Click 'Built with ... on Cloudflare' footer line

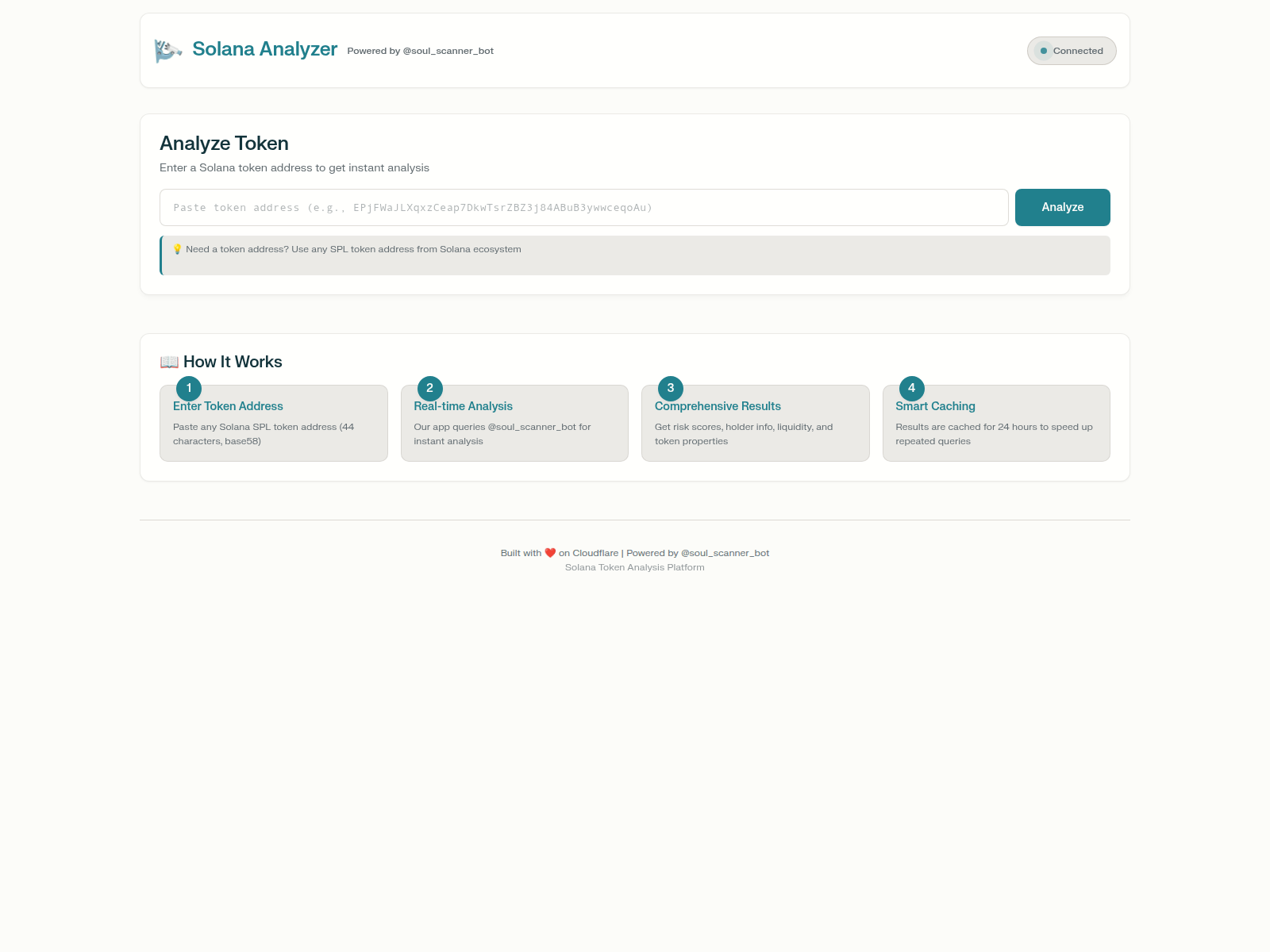[635, 553]
